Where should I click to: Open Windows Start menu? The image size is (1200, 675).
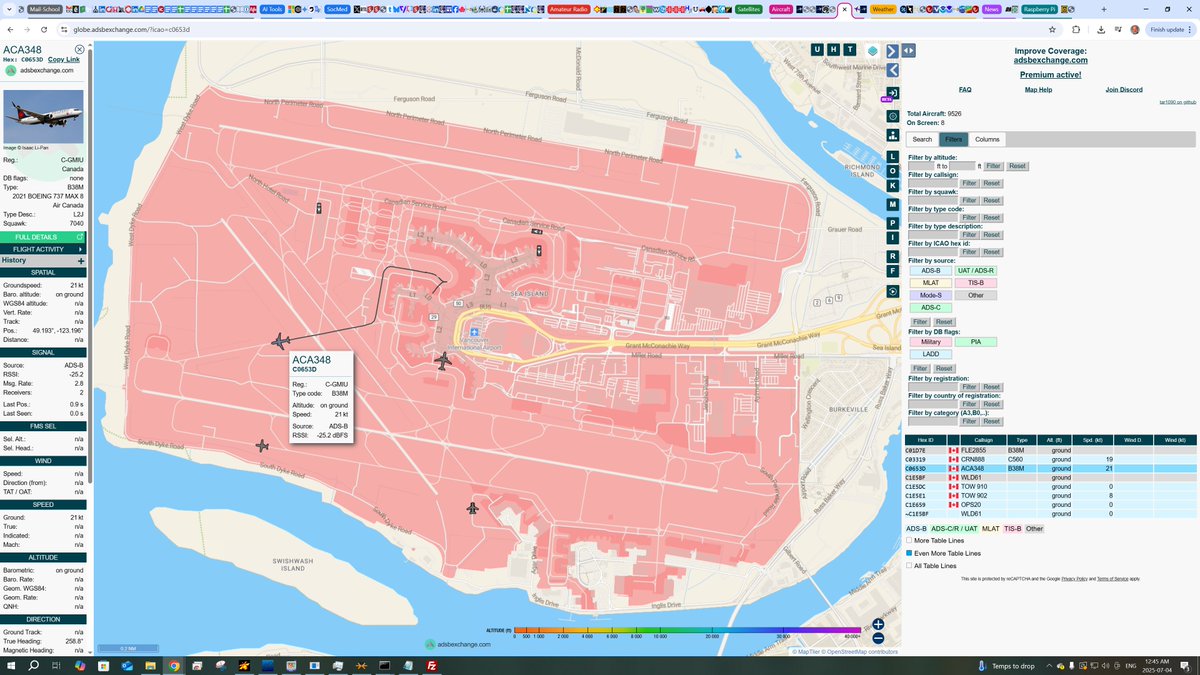[10, 666]
